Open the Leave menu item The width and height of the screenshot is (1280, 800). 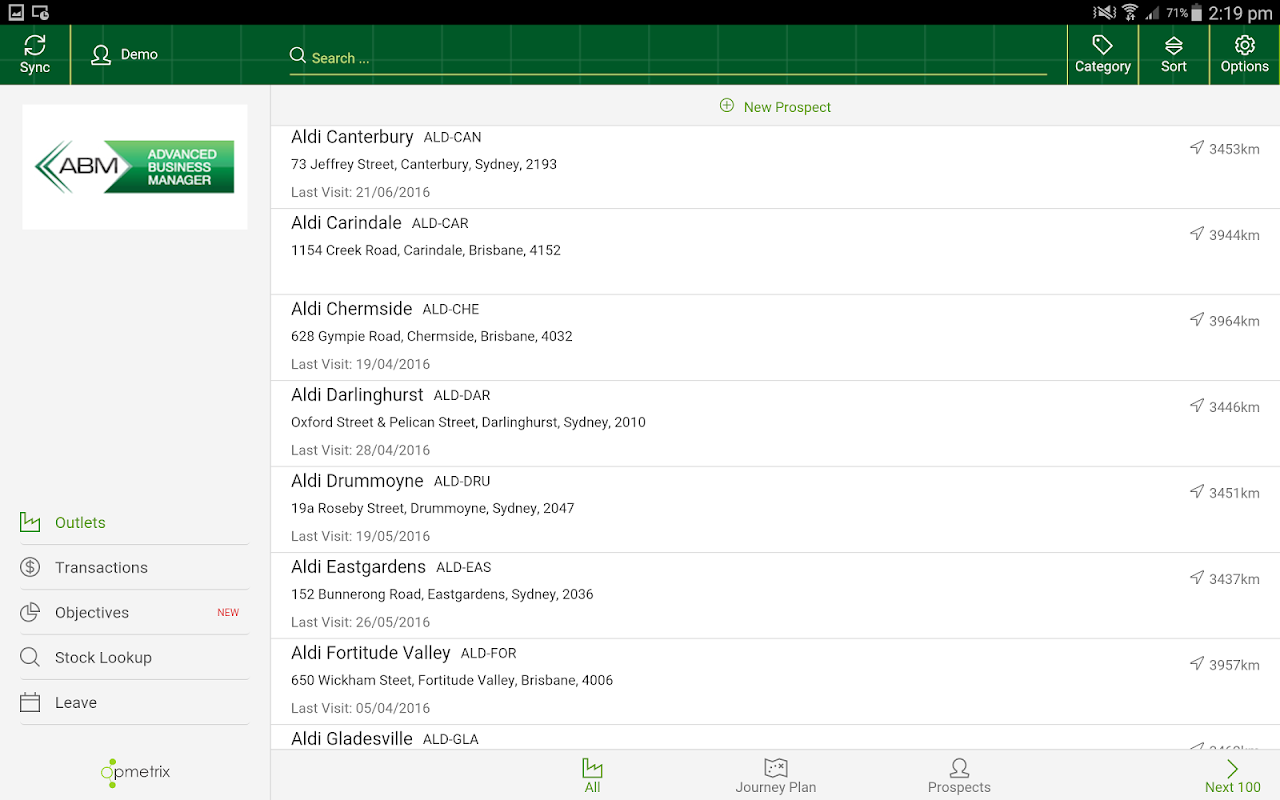(134, 702)
